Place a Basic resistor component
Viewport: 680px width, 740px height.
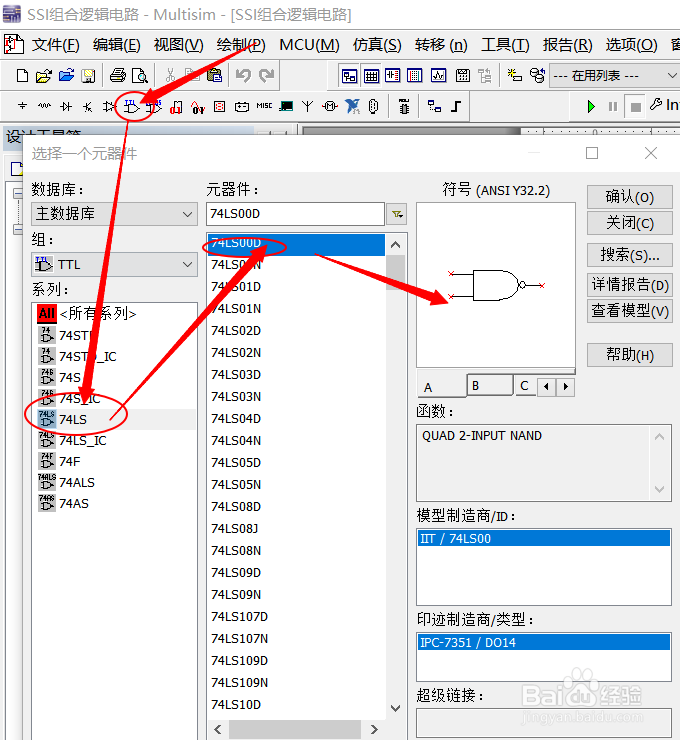(44, 106)
